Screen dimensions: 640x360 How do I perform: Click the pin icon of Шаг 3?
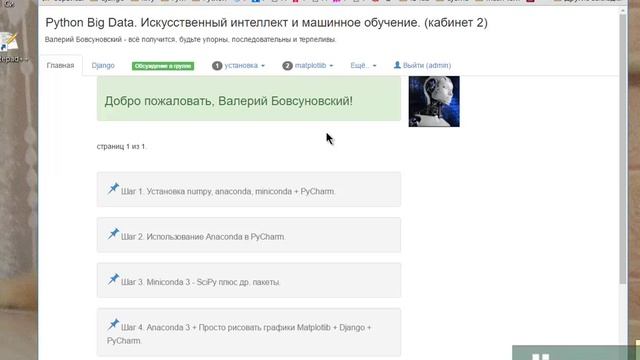113,279
